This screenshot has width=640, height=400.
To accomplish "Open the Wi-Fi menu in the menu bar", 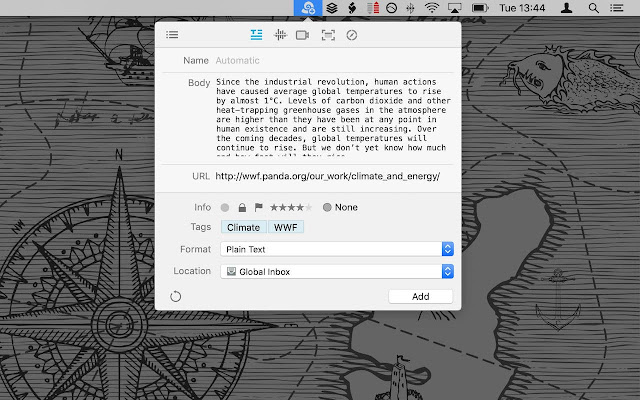I will (431, 8).
